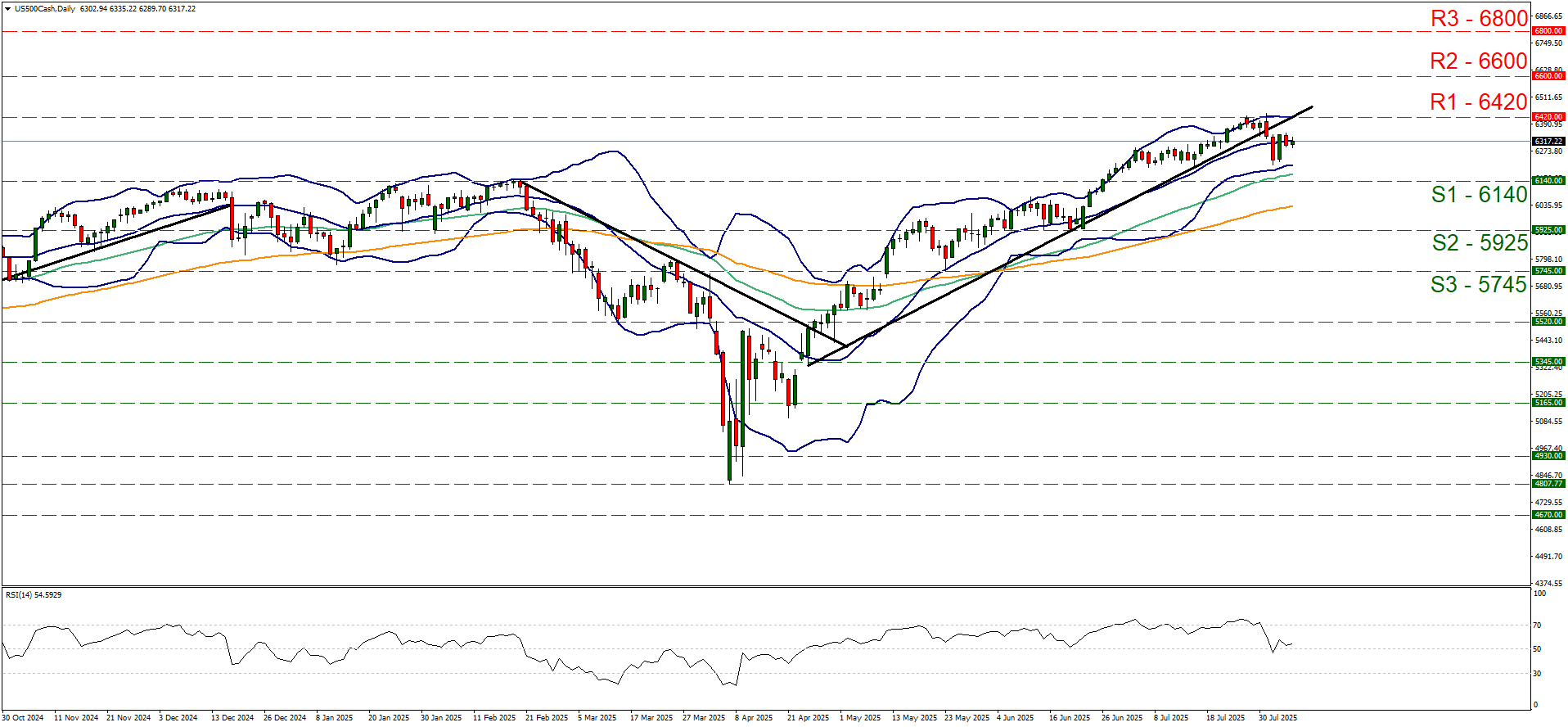Image resolution: width=1568 pixels, height=727 pixels.
Task: Select the R3 - 6800 resistance label
Action: point(1478,19)
